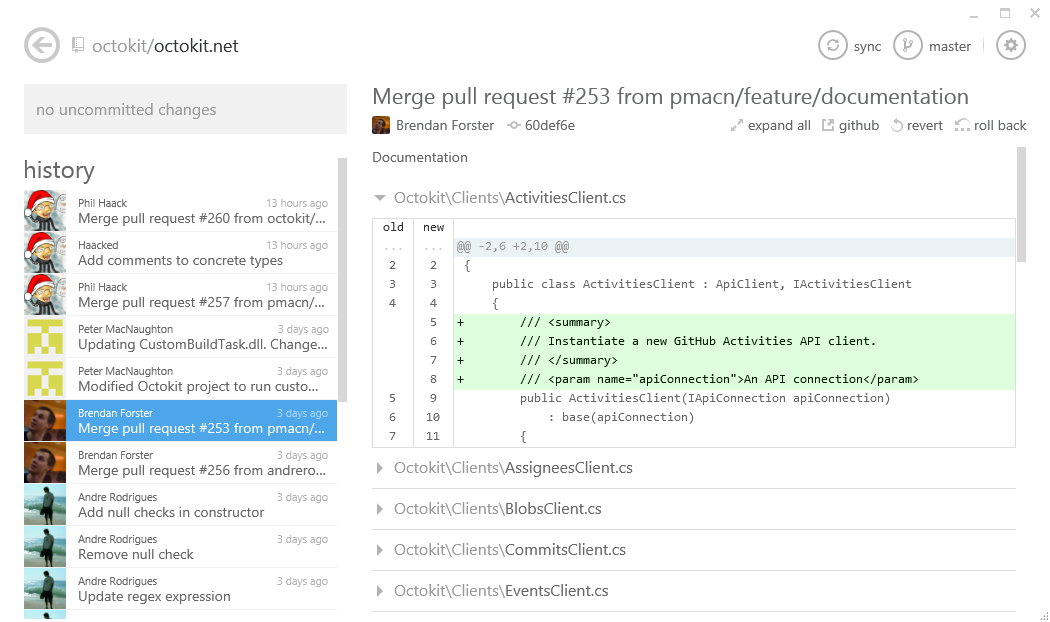Click line public class ActivitiesClient
The image size is (1050, 622).
click(702, 284)
